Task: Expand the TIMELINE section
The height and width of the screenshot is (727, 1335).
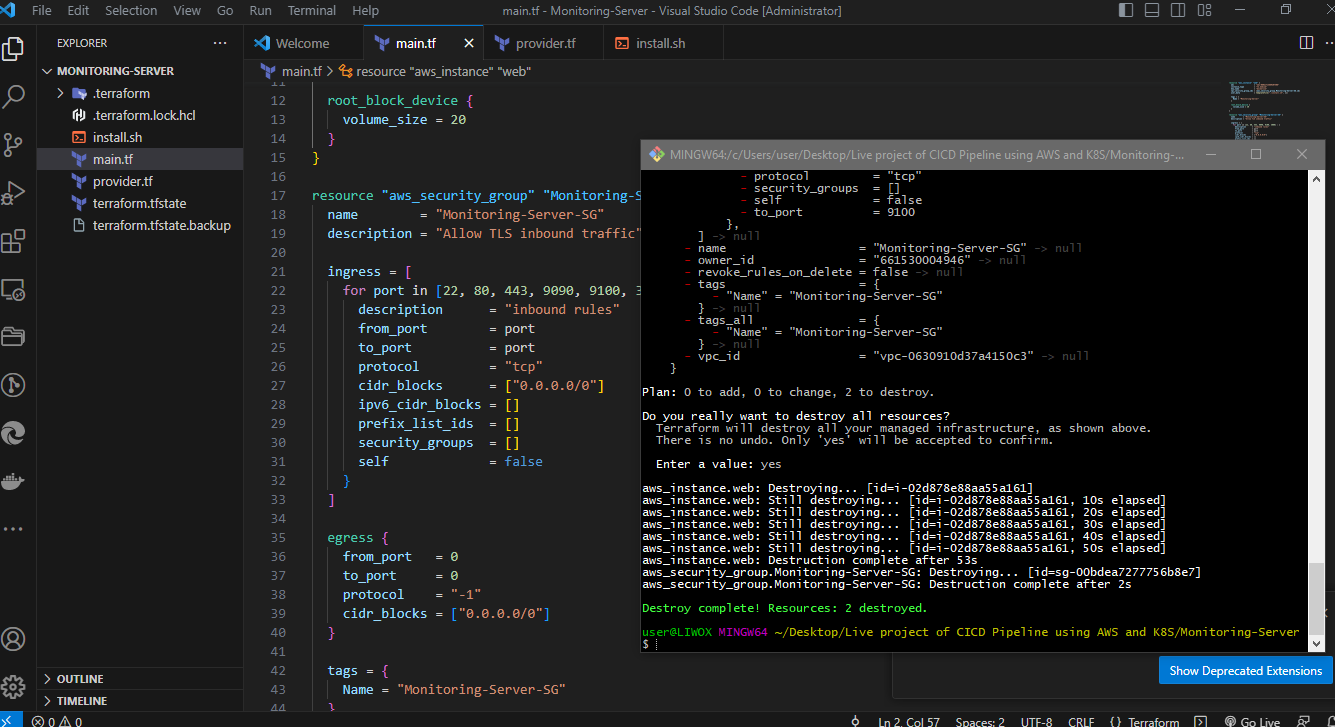Action: pyautogui.click(x=82, y=701)
